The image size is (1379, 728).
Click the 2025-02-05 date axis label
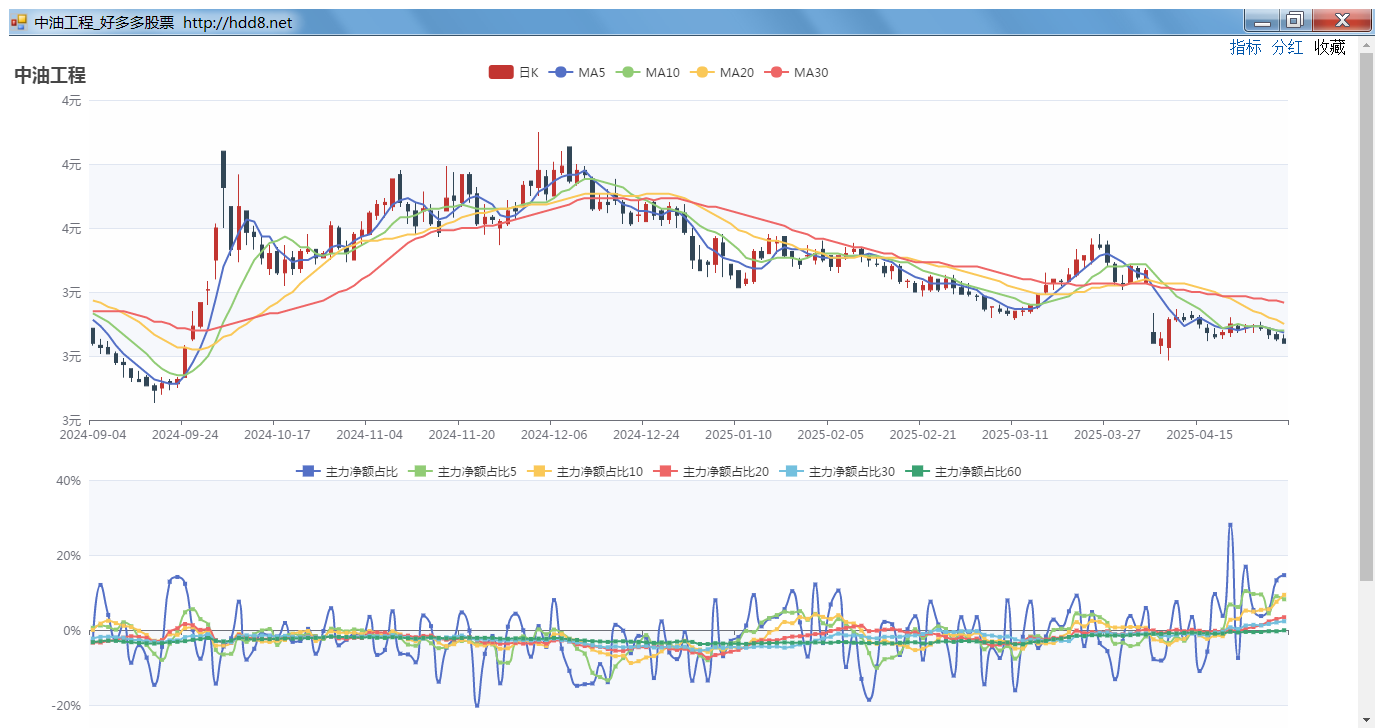coord(830,435)
